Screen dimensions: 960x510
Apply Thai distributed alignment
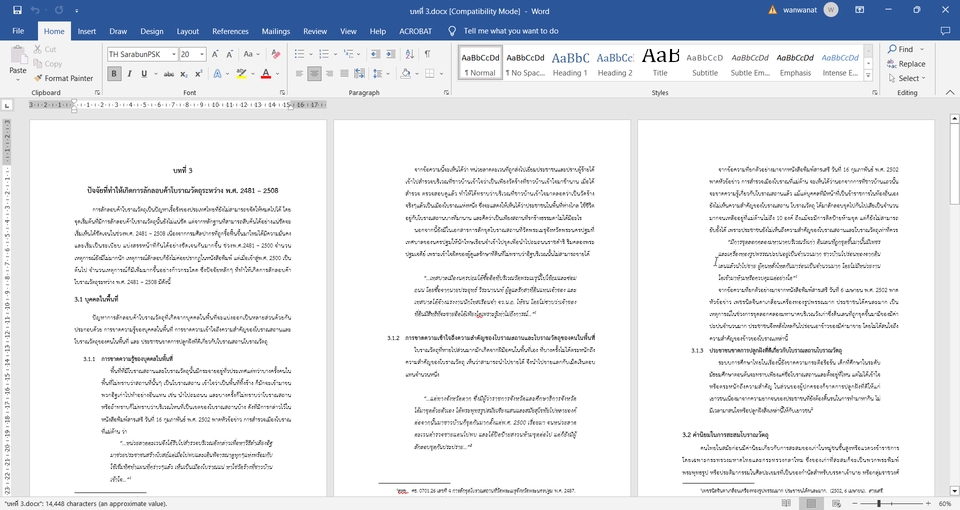coord(359,73)
